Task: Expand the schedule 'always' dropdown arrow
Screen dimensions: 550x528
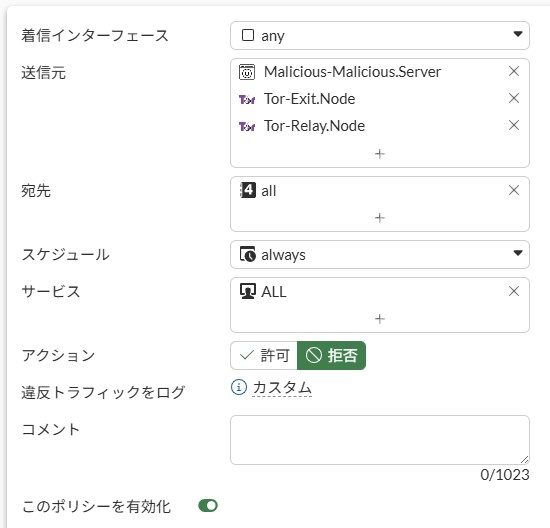Action: tap(518, 253)
